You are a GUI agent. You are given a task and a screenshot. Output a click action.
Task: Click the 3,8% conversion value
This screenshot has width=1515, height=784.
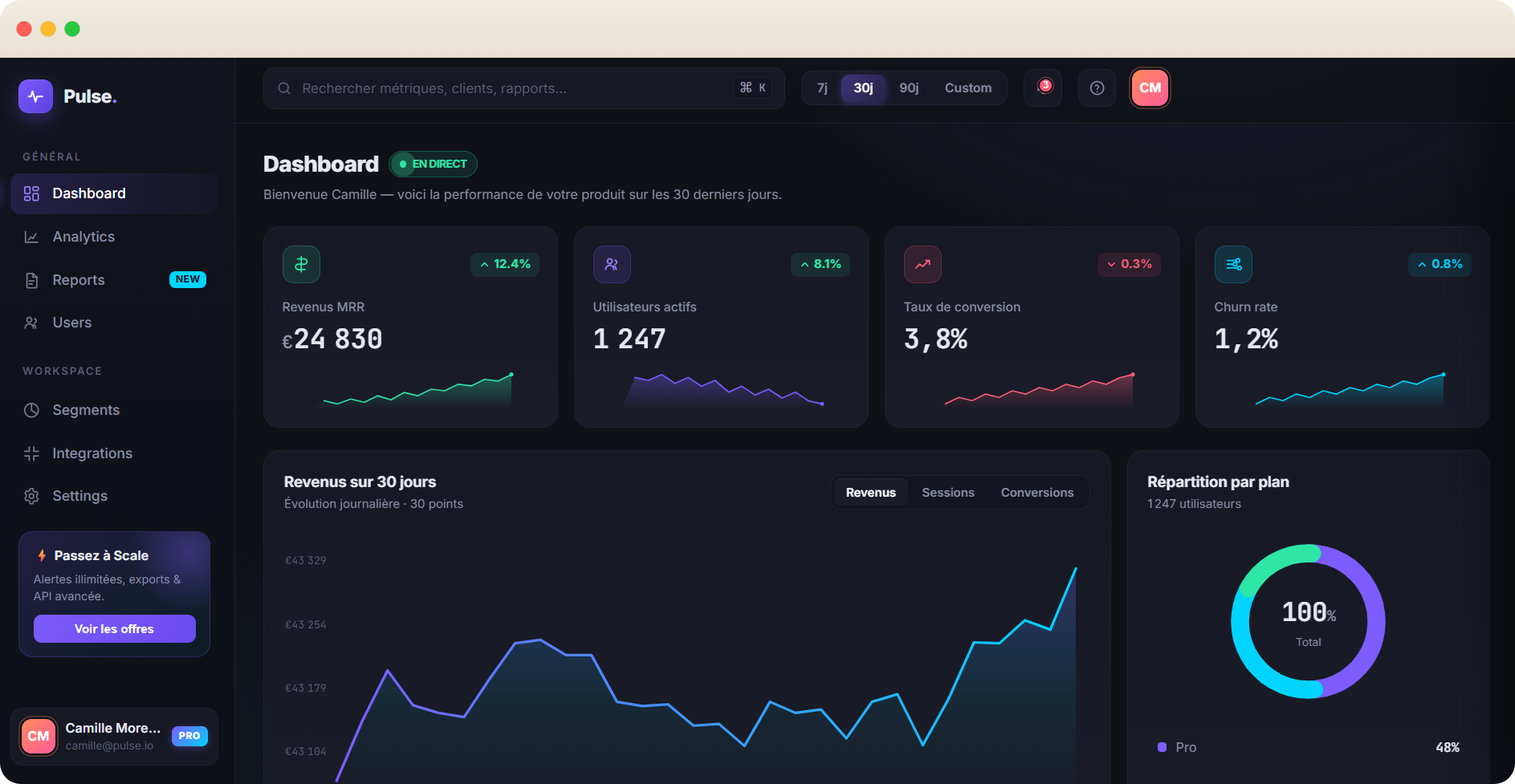(936, 339)
